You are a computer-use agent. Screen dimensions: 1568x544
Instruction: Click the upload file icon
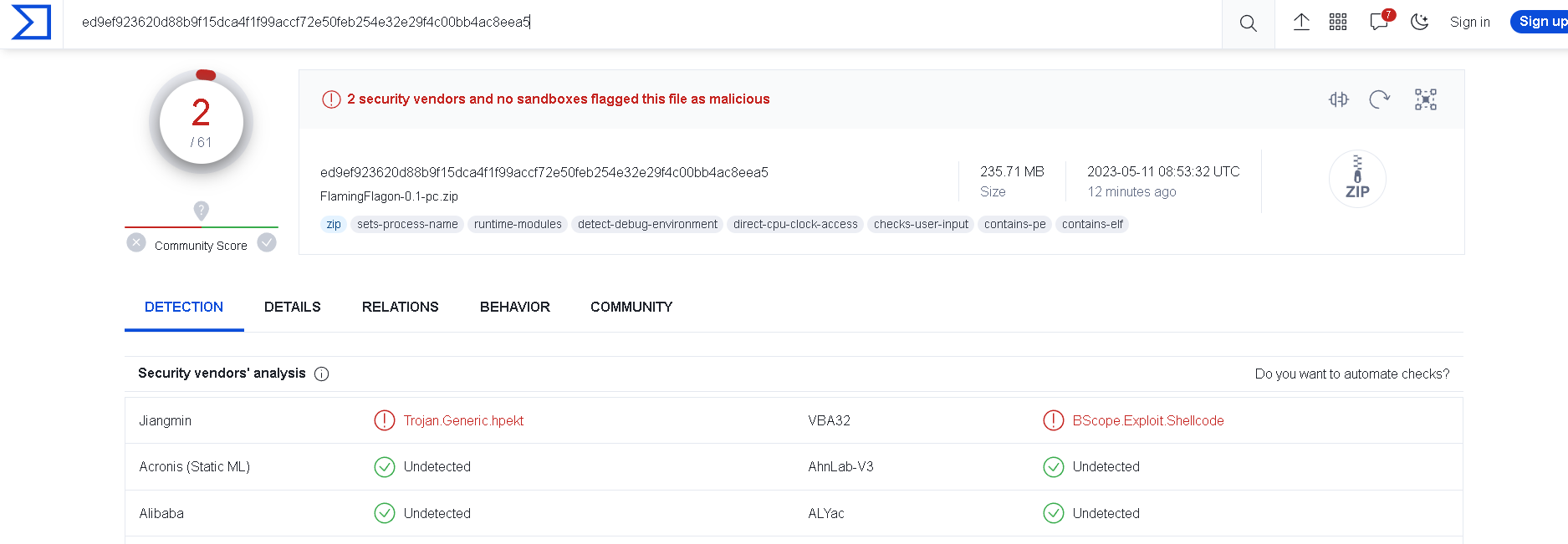coord(1301,23)
